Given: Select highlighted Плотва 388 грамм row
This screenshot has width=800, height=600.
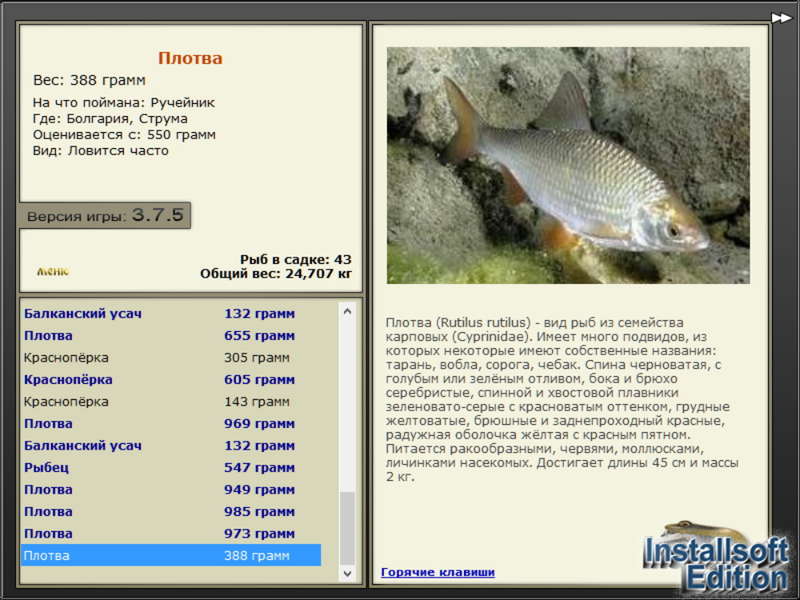Looking at the screenshot, I should coord(171,555).
